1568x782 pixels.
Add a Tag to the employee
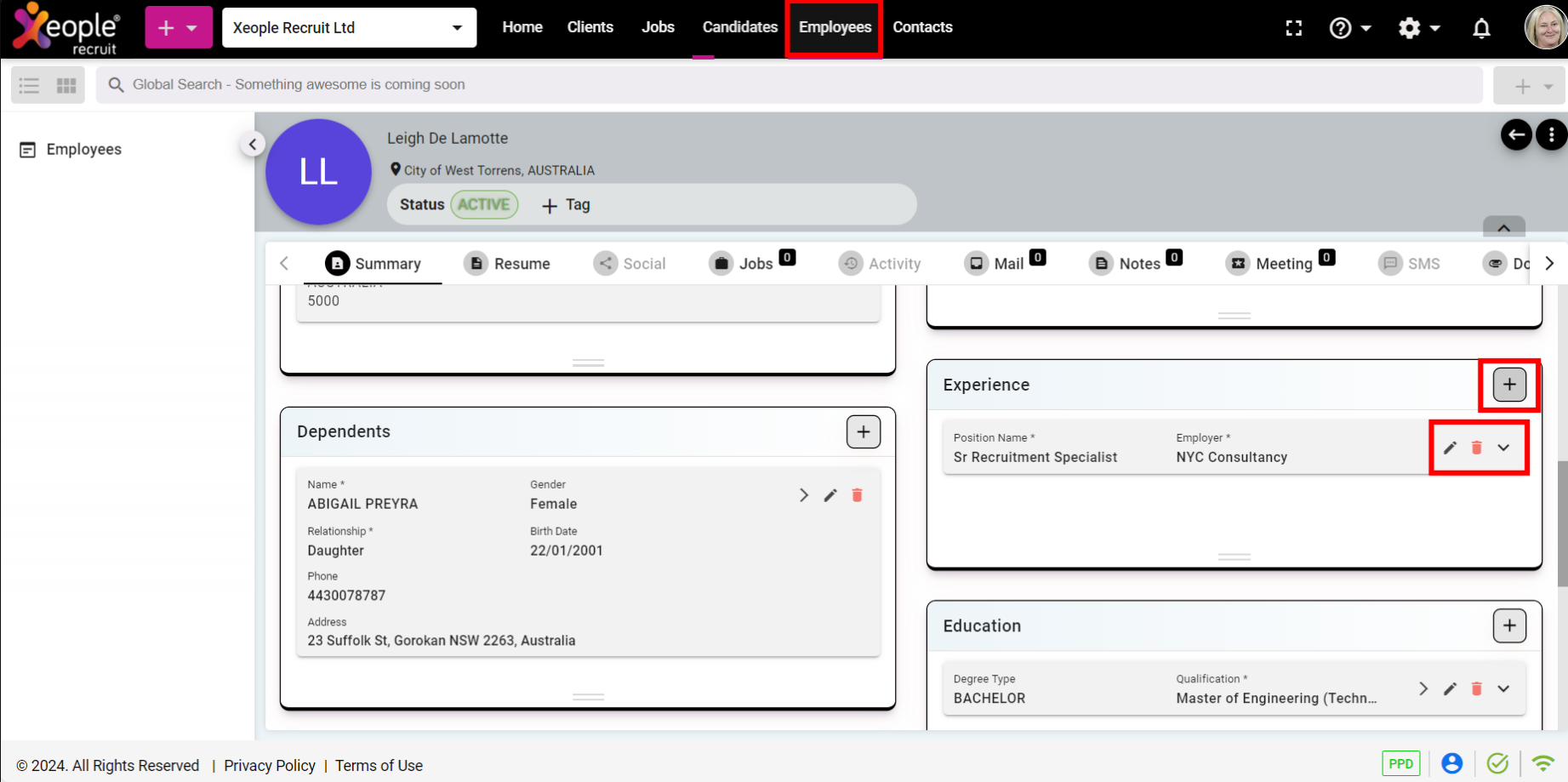pos(566,205)
